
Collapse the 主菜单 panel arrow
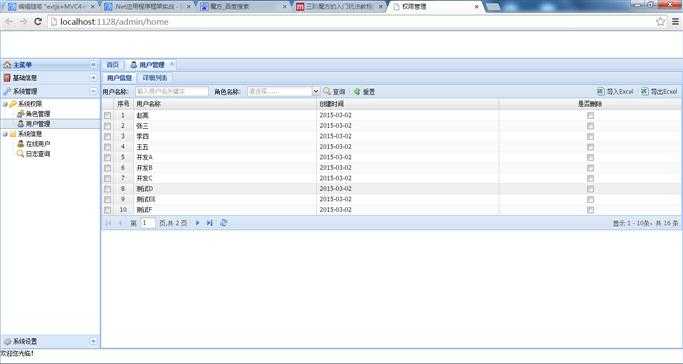93,65
